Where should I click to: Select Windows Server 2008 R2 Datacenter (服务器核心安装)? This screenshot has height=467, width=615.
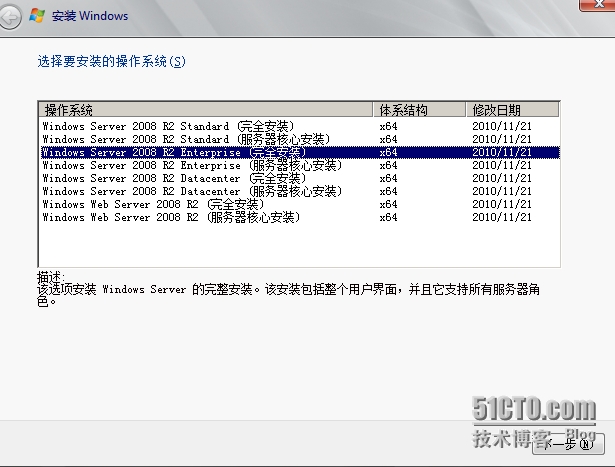300,191
